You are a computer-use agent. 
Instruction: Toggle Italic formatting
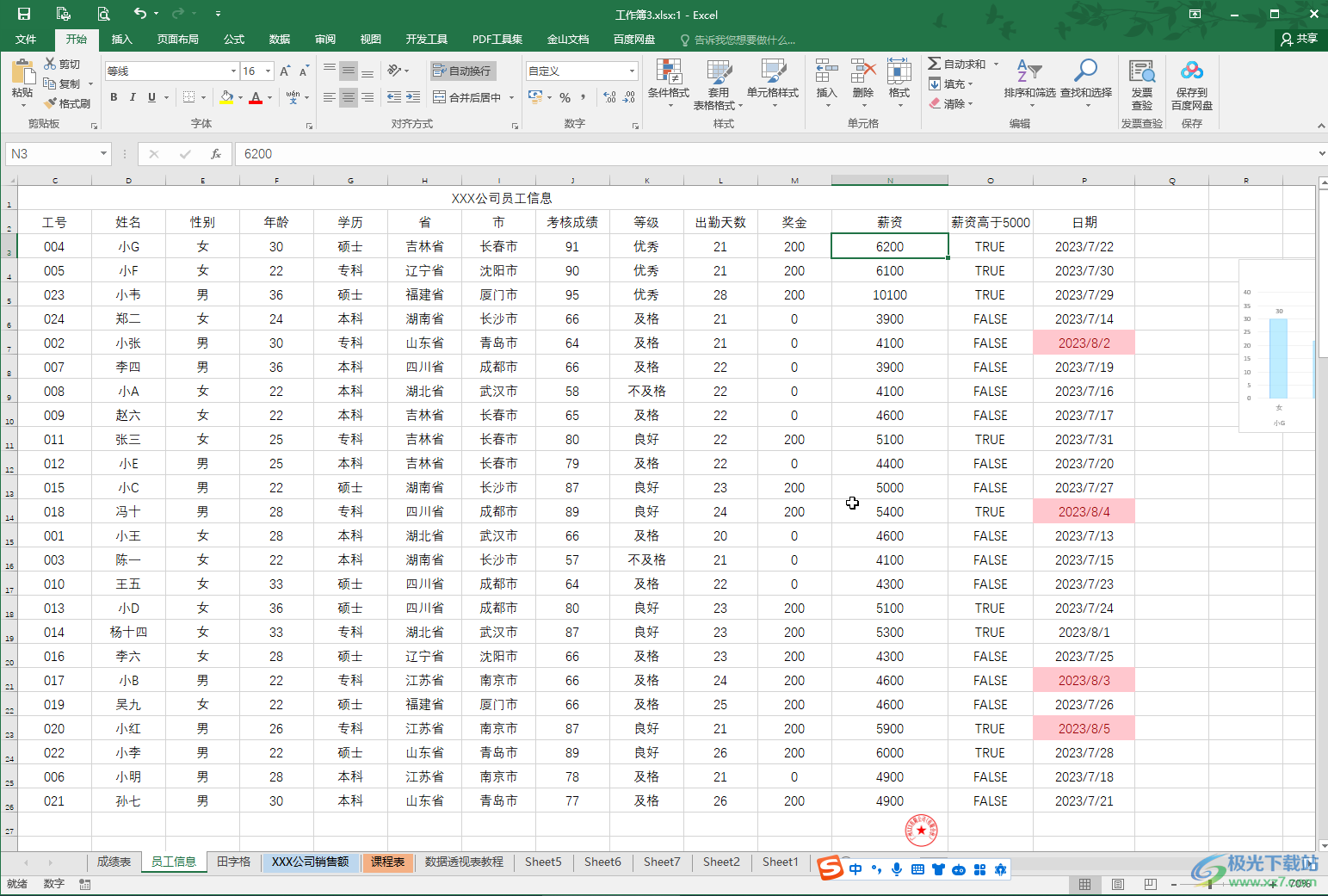(x=133, y=97)
